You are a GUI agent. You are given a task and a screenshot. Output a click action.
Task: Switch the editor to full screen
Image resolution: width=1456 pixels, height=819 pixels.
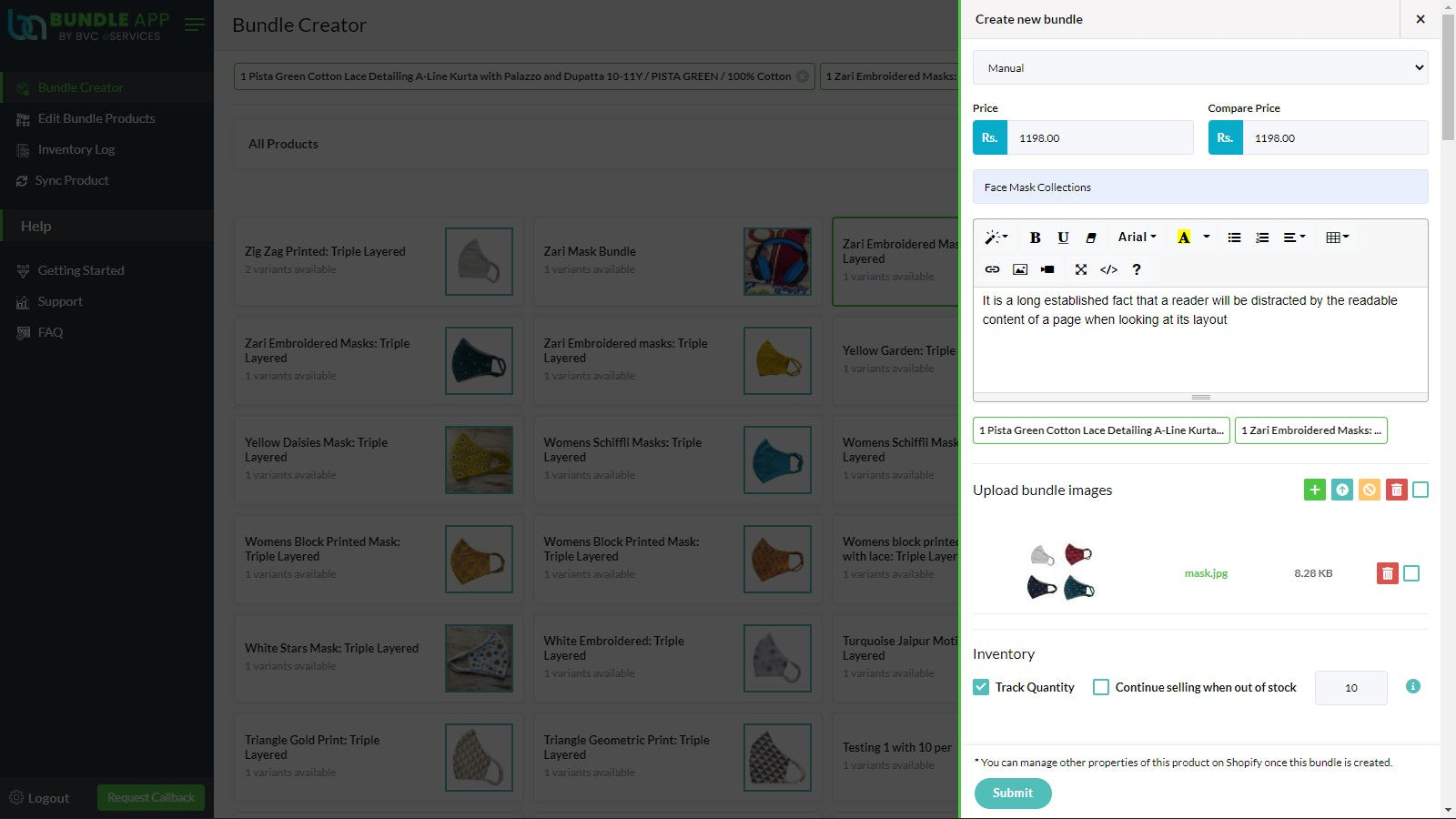click(1081, 269)
